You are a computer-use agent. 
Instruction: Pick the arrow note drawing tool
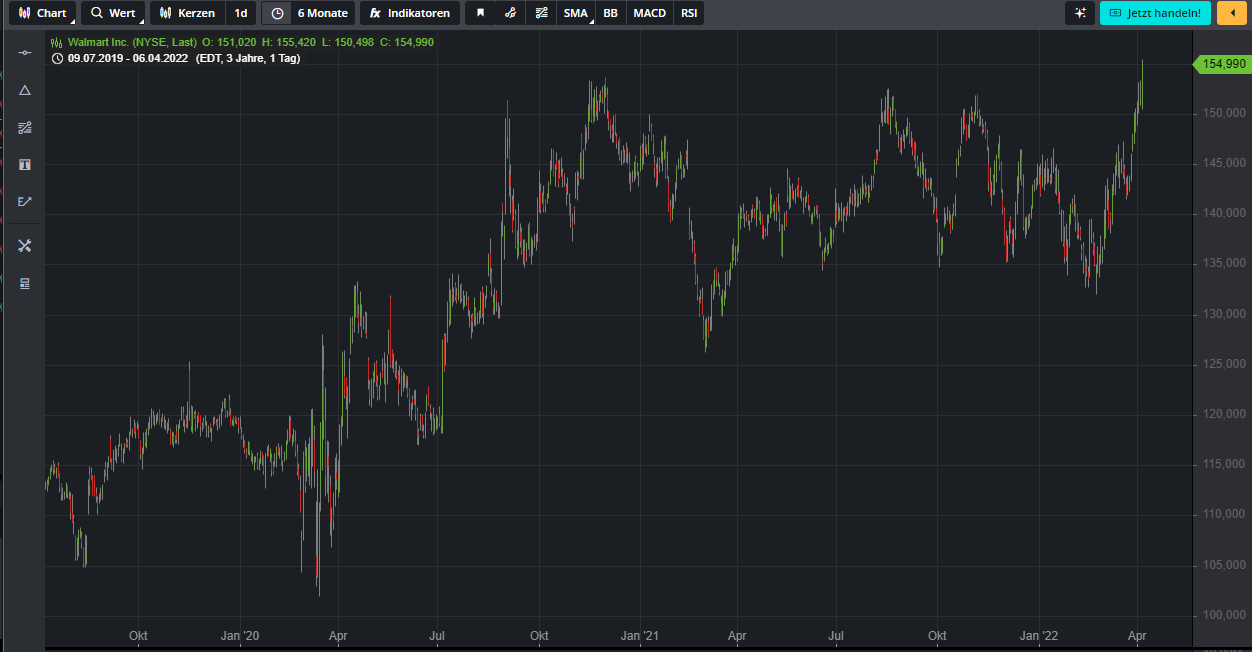[25, 201]
